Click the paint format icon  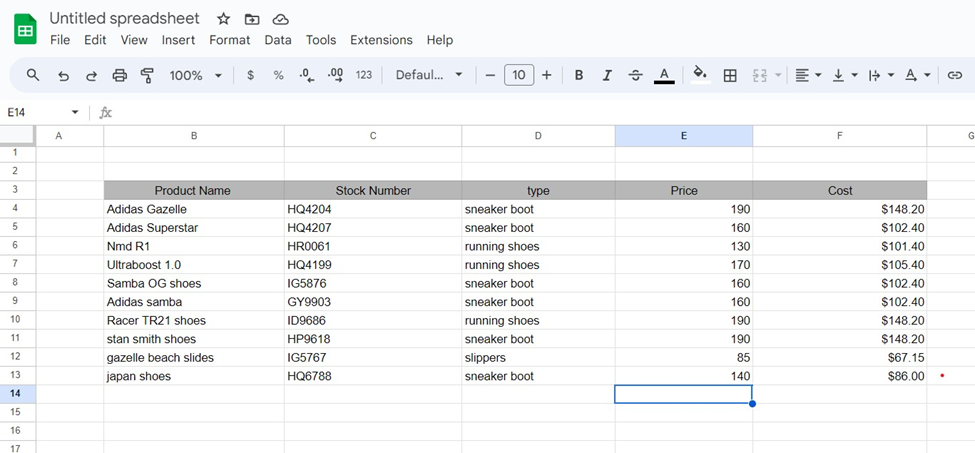pyautogui.click(x=147, y=75)
